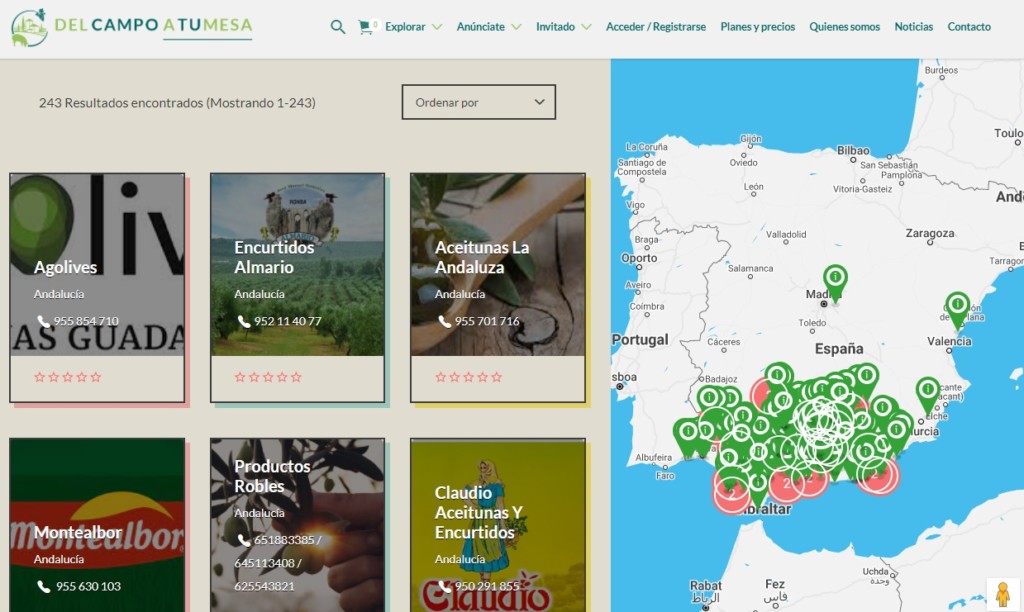The image size is (1024, 612).
Task: Click Acceder / Registrarse link
Action: coord(655,27)
